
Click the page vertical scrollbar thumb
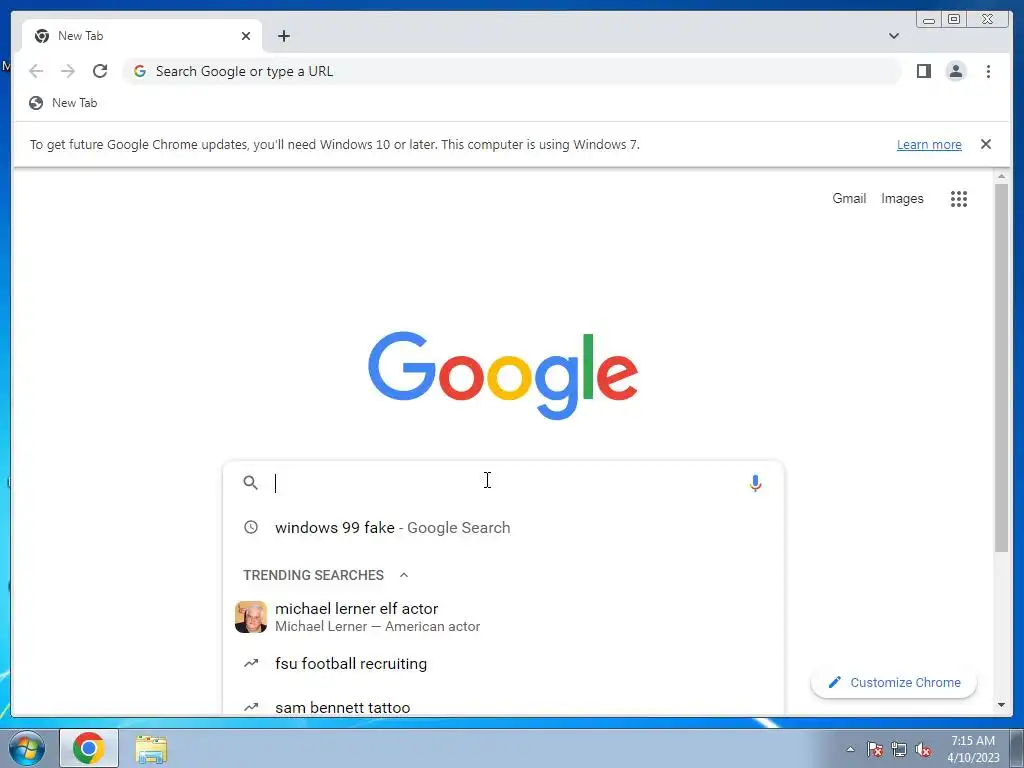pyautogui.click(x=1001, y=368)
